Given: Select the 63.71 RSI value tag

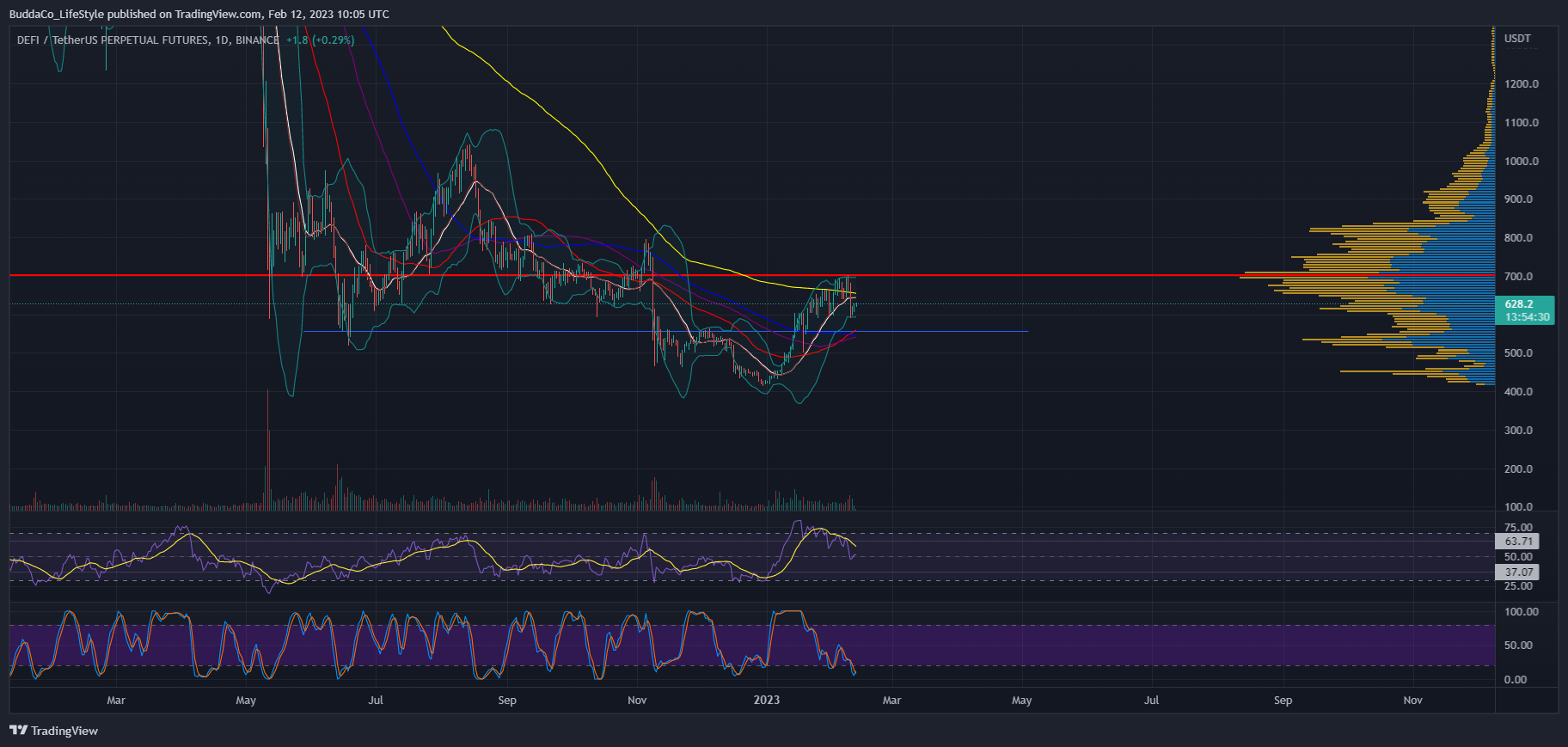Looking at the screenshot, I should pyautogui.click(x=1517, y=542).
